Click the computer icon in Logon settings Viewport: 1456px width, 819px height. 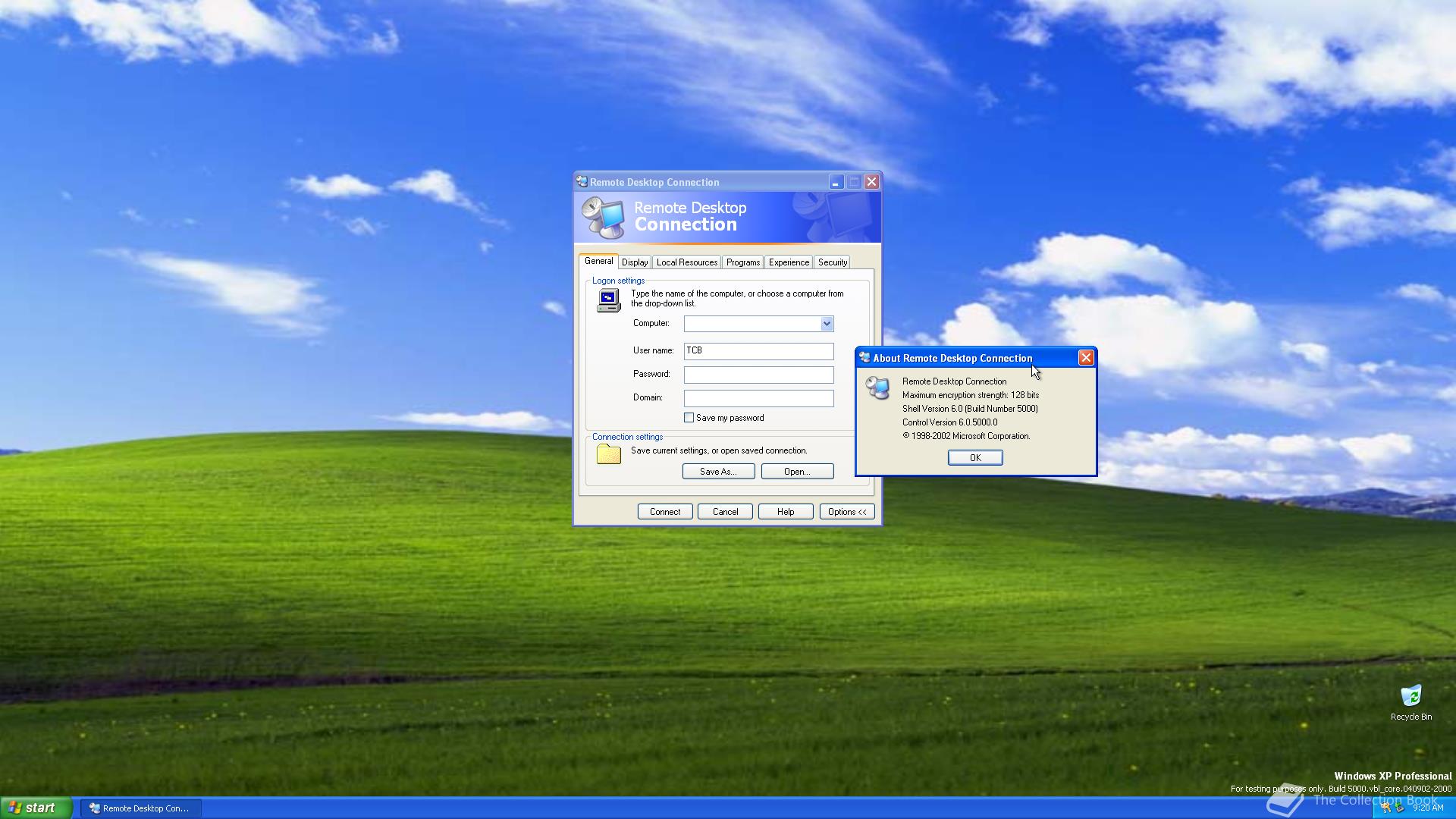(x=608, y=300)
